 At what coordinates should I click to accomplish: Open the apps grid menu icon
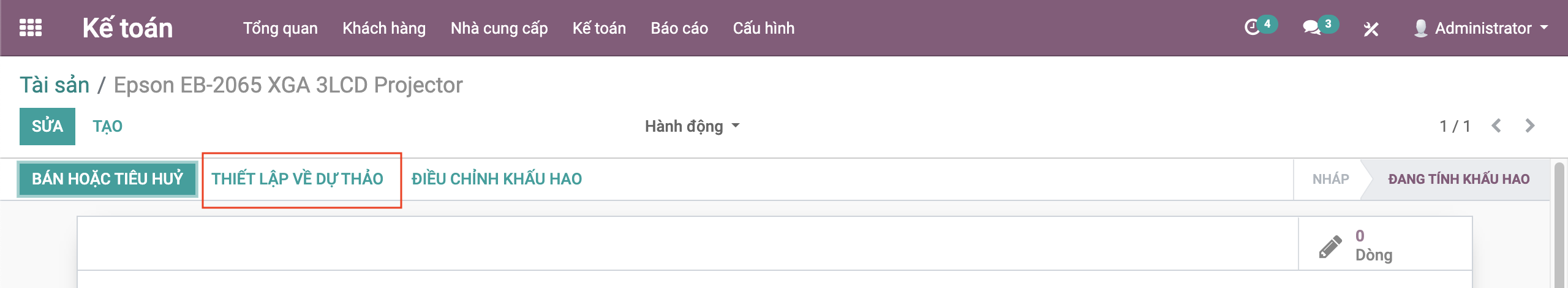pos(31,28)
